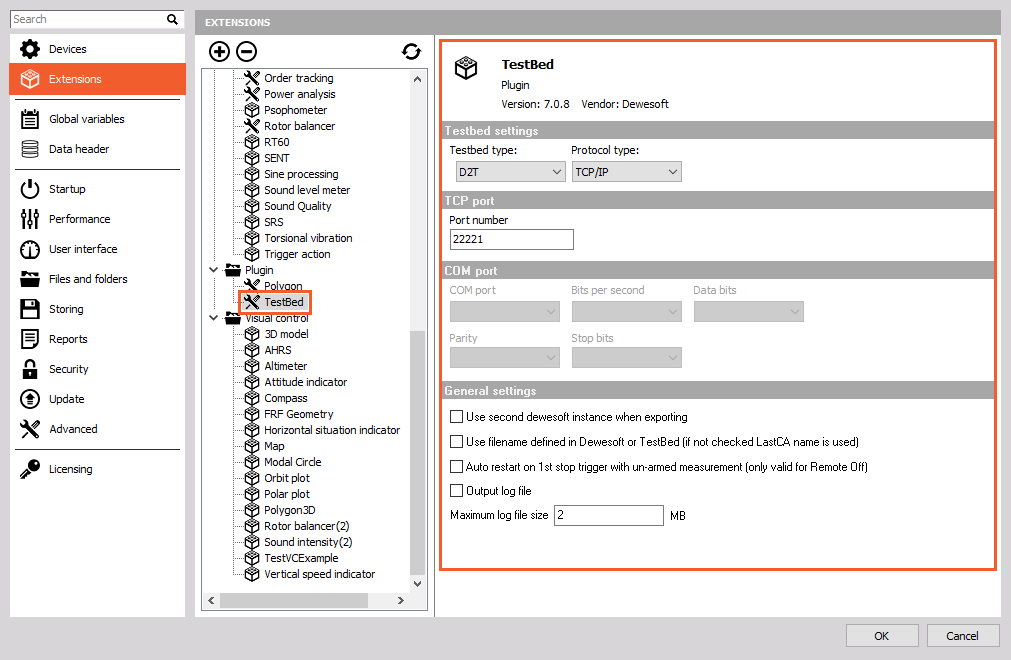
Task: Collapse the Plugin tree group
Action: click(213, 270)
